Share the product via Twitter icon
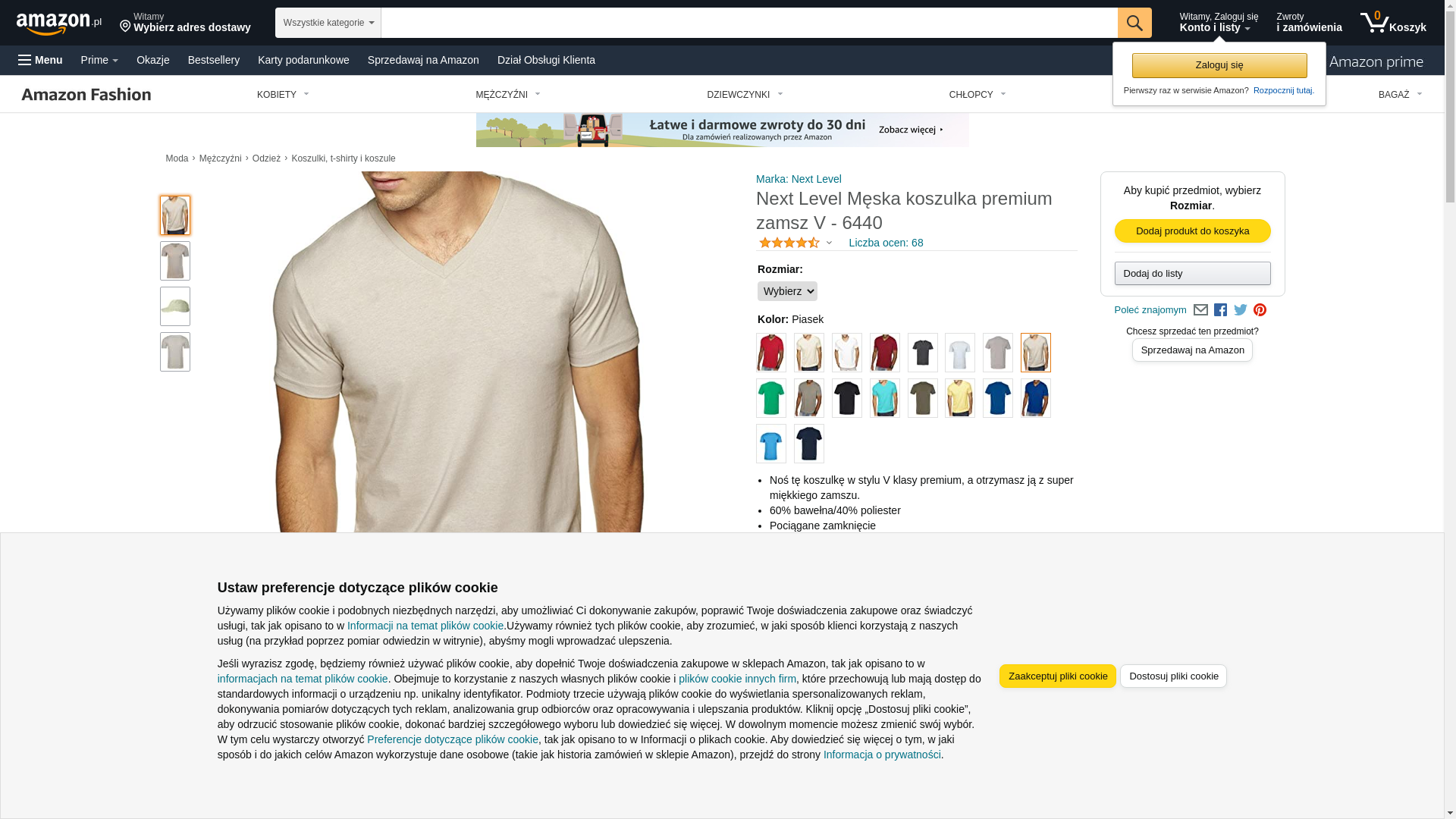 pyautogui.click(x=1241, y=310)
